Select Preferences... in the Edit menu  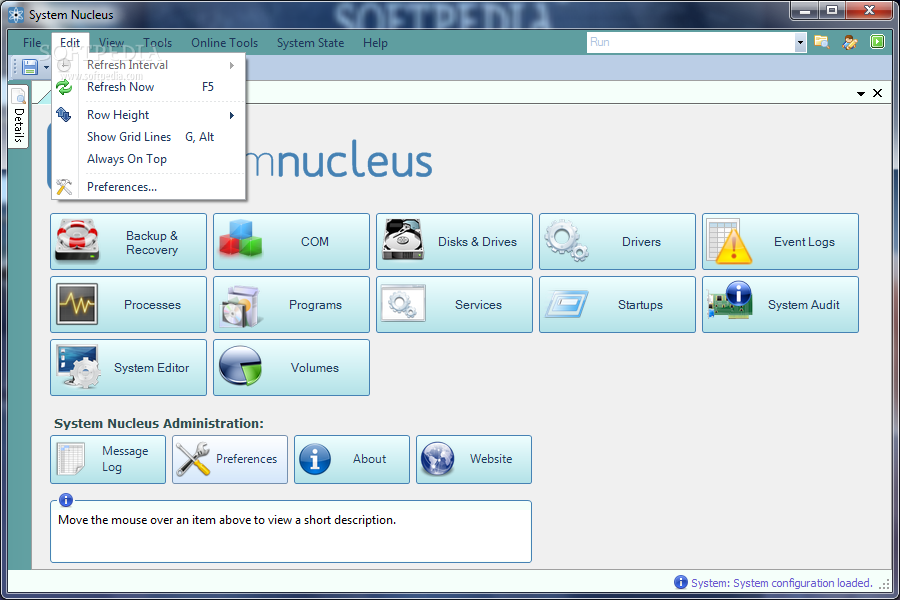pos(149,187)
